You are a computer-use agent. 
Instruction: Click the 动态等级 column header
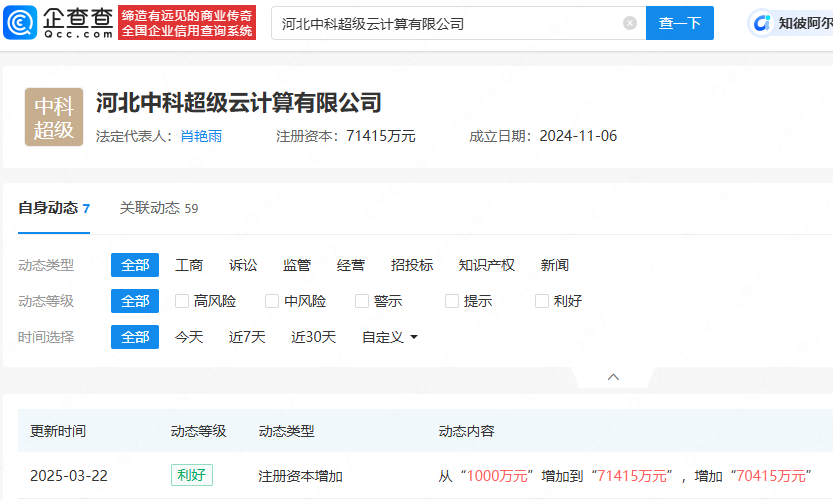pos(199,431)
